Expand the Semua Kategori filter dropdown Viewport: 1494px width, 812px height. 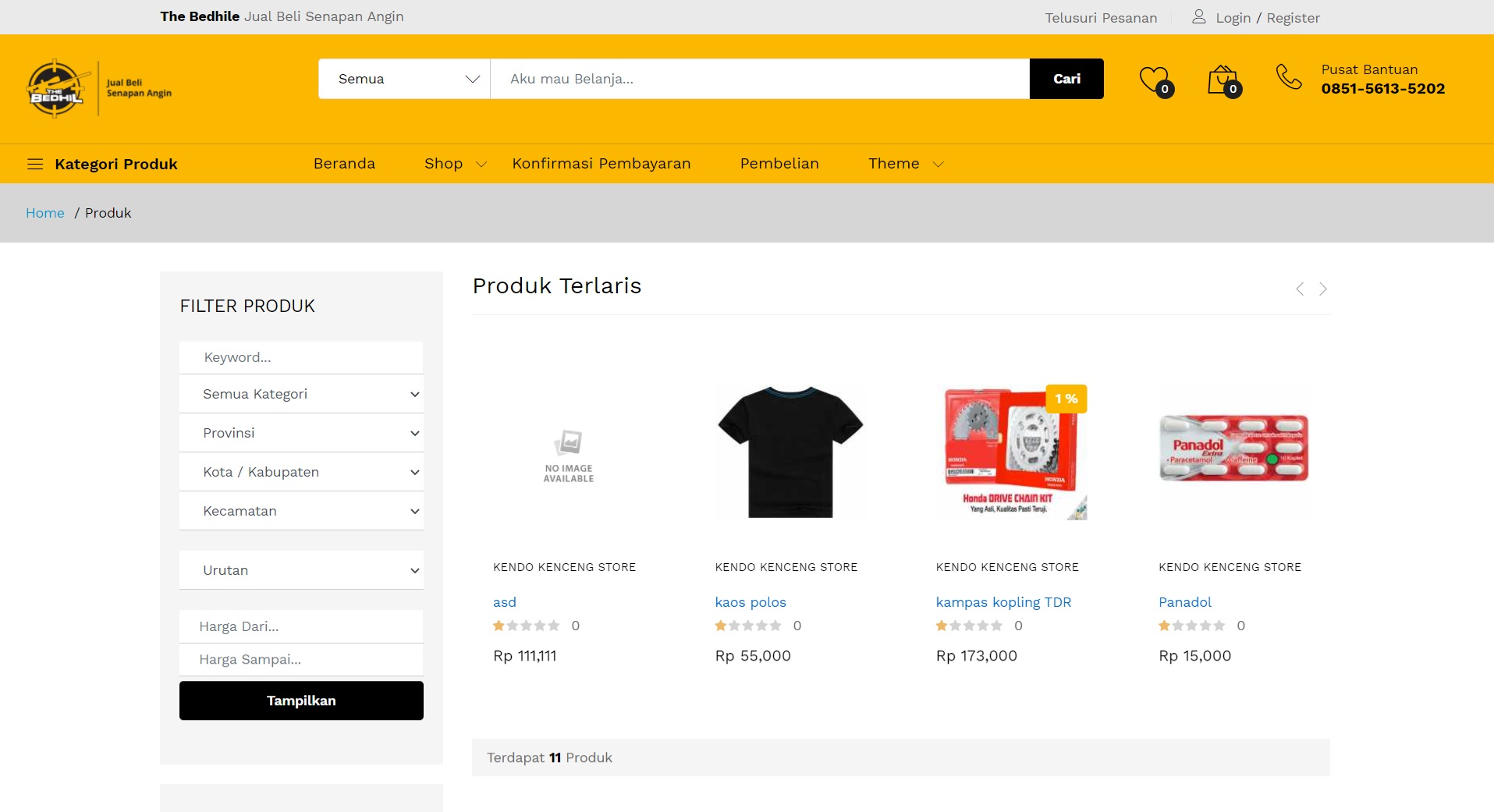coord(301,394)
